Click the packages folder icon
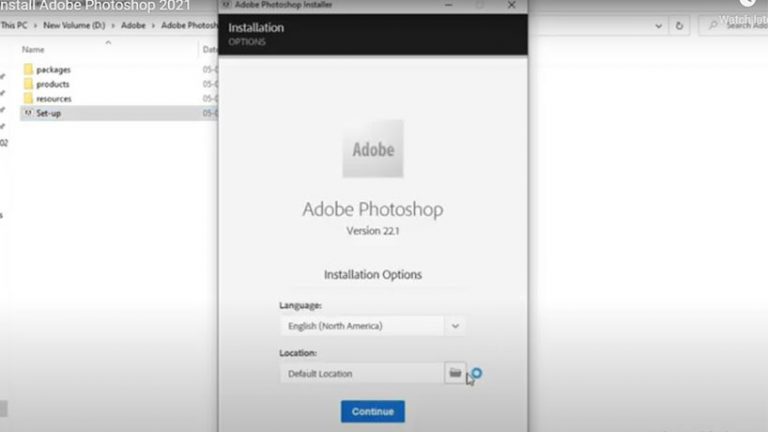This screenshot has width=768, height=432. (x=28, y=69)
